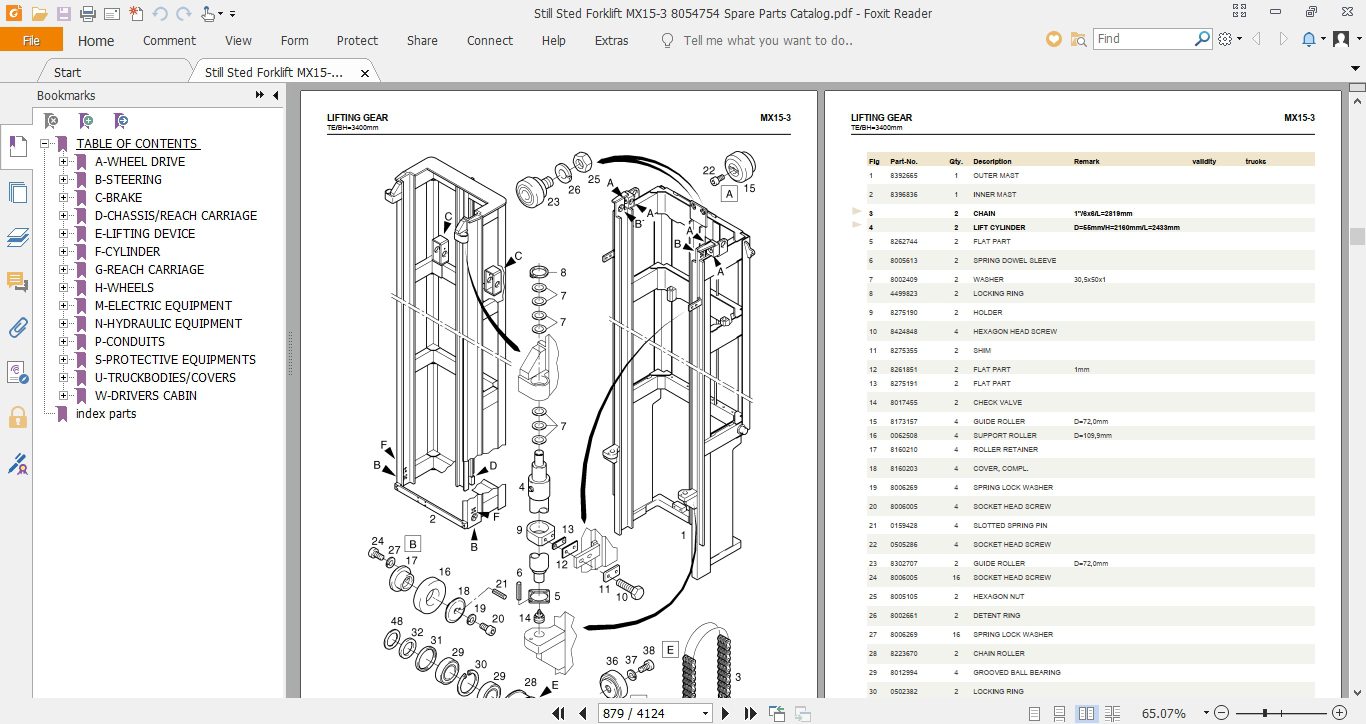Go to the previous search result arrow
Image resolution: width=1366 pixels, height=724 pixels.
point(1256,39)
